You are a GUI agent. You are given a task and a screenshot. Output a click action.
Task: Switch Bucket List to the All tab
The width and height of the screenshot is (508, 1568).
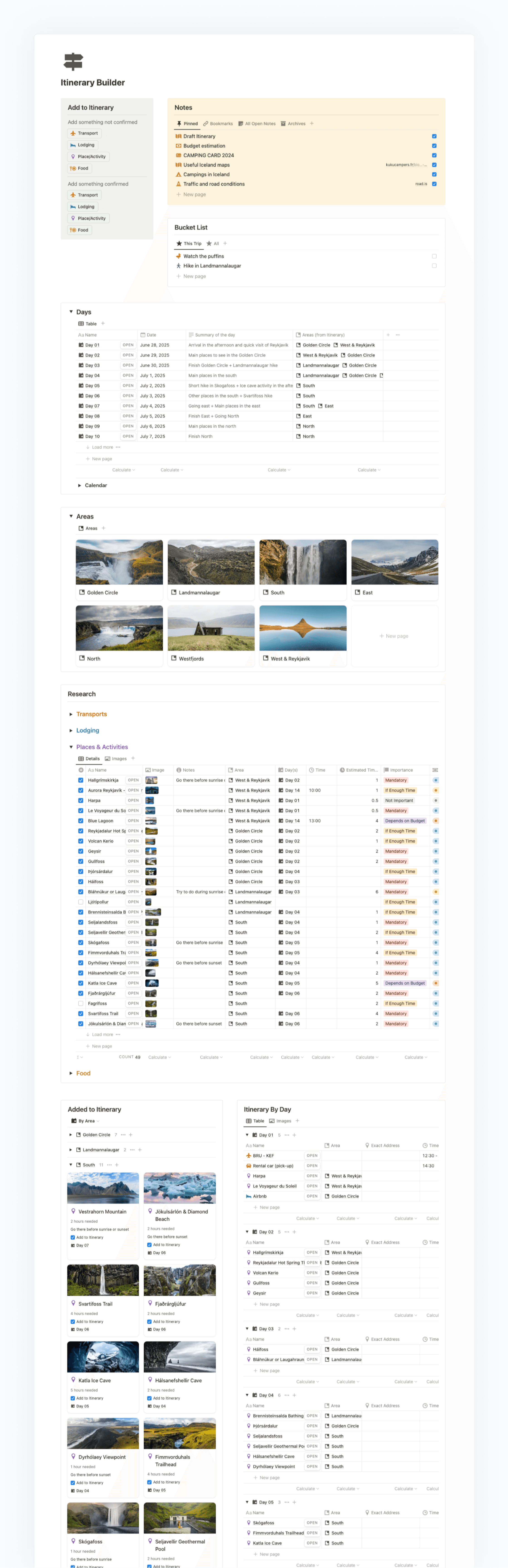pos(213,243)
